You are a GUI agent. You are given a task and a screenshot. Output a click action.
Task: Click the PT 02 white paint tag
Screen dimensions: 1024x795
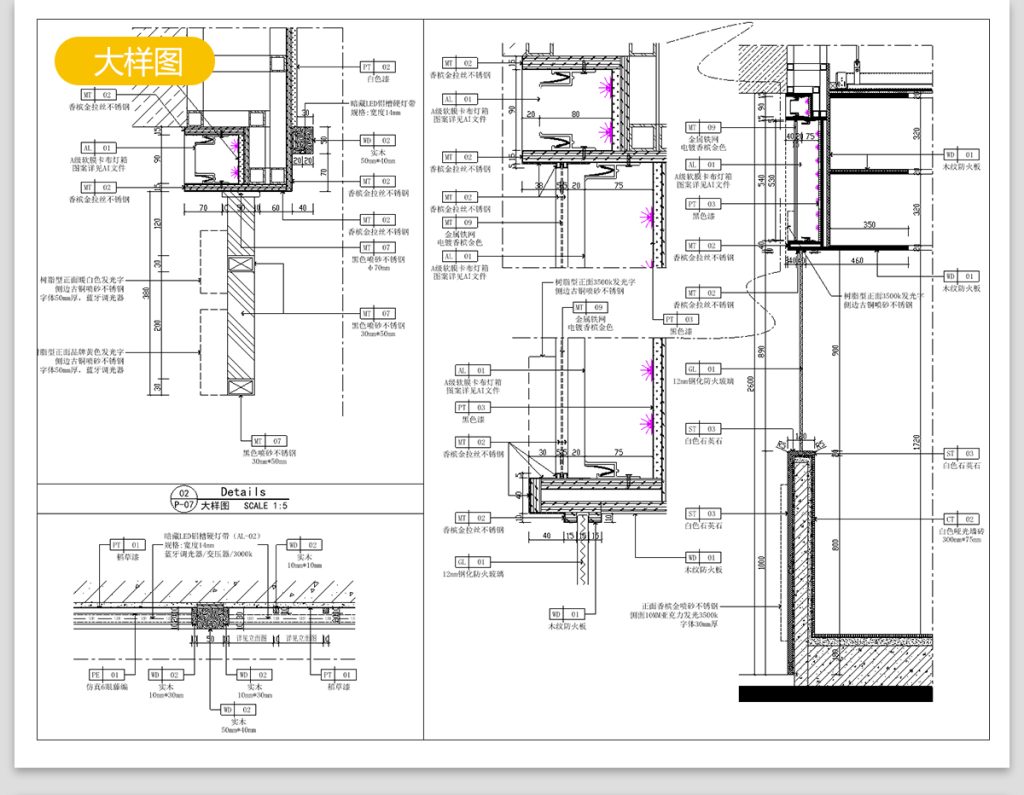point(378,67)
